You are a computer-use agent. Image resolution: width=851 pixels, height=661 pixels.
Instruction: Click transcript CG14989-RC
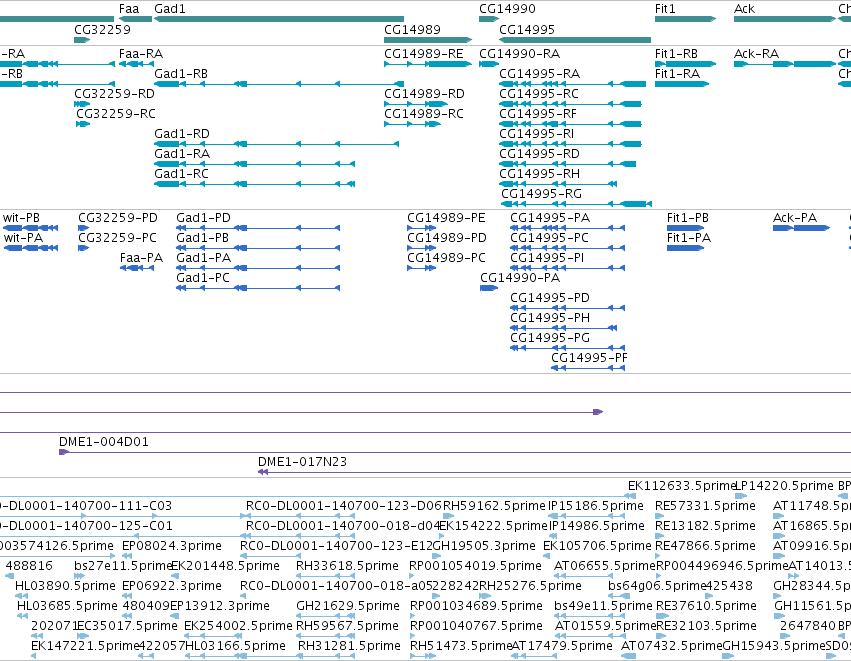click(x=412, y=124)
